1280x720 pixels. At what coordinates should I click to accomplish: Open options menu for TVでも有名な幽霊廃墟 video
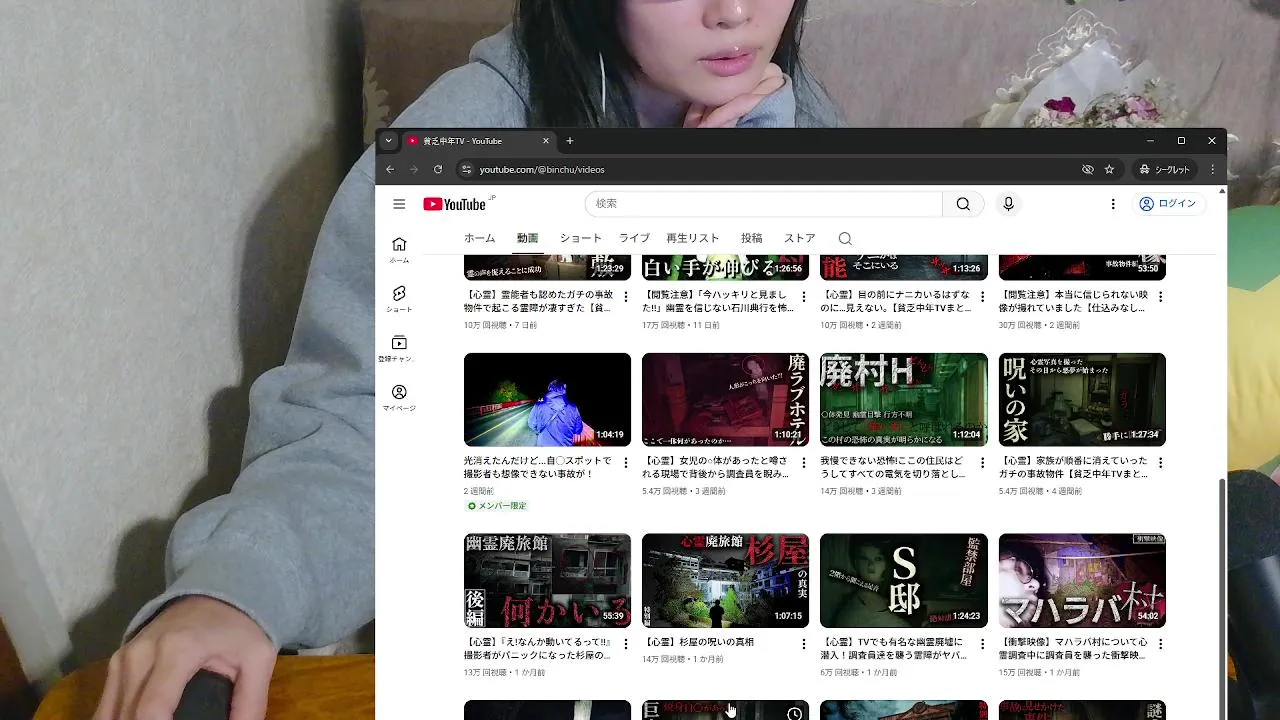point(982,644)
